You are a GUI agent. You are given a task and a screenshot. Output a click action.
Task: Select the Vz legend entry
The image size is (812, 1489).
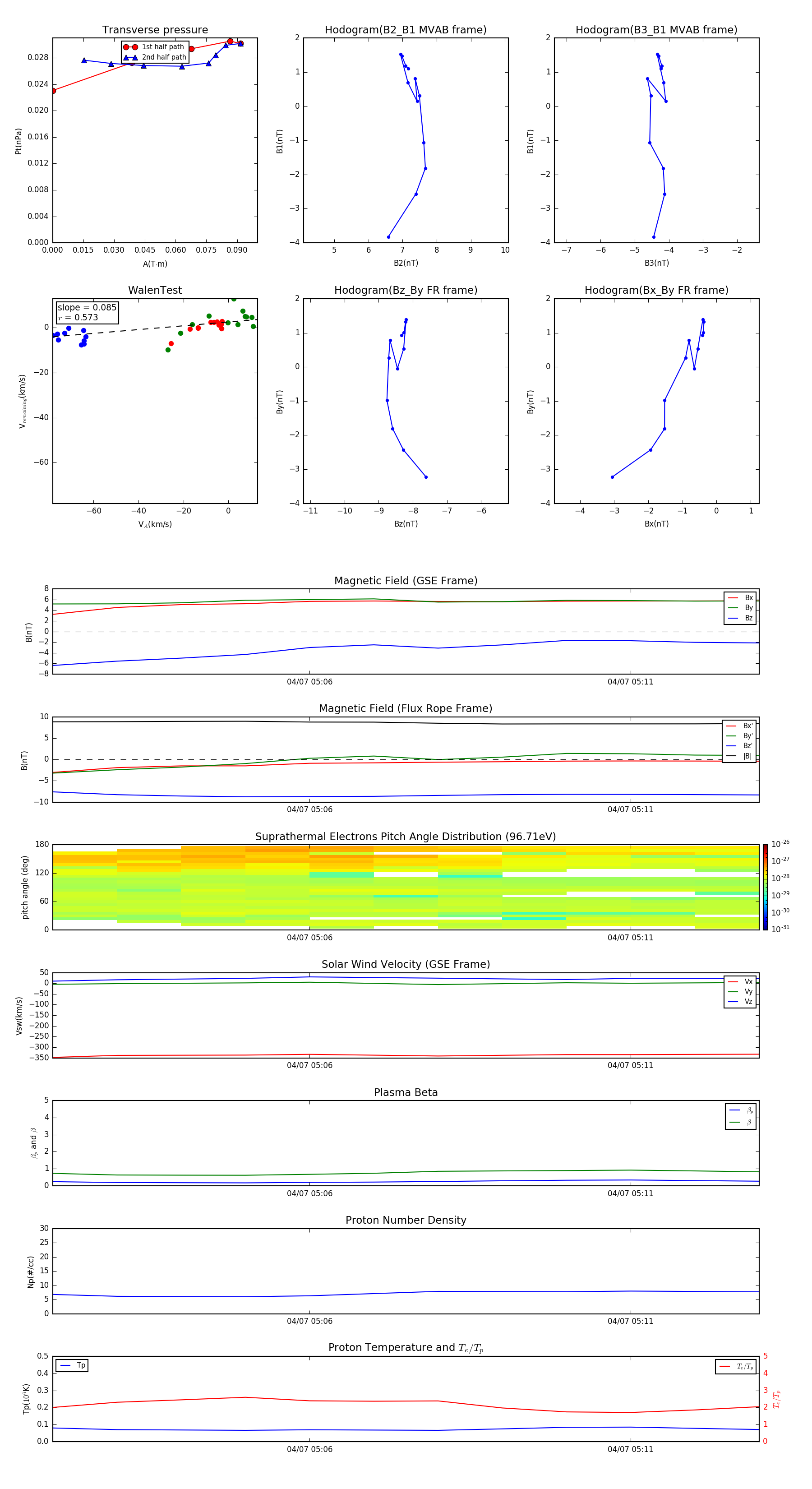tap(740, 1002)
